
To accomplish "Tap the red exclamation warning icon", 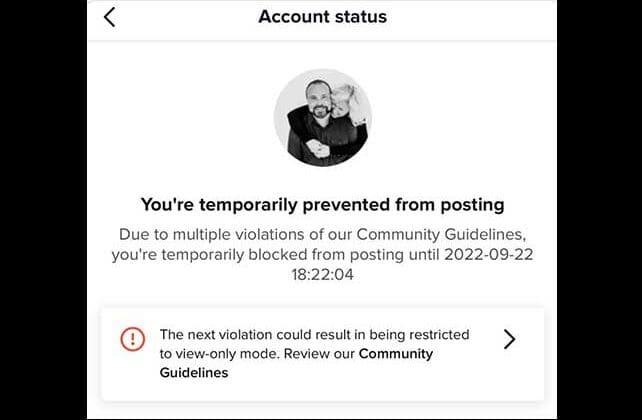I will tap(133, 339).
